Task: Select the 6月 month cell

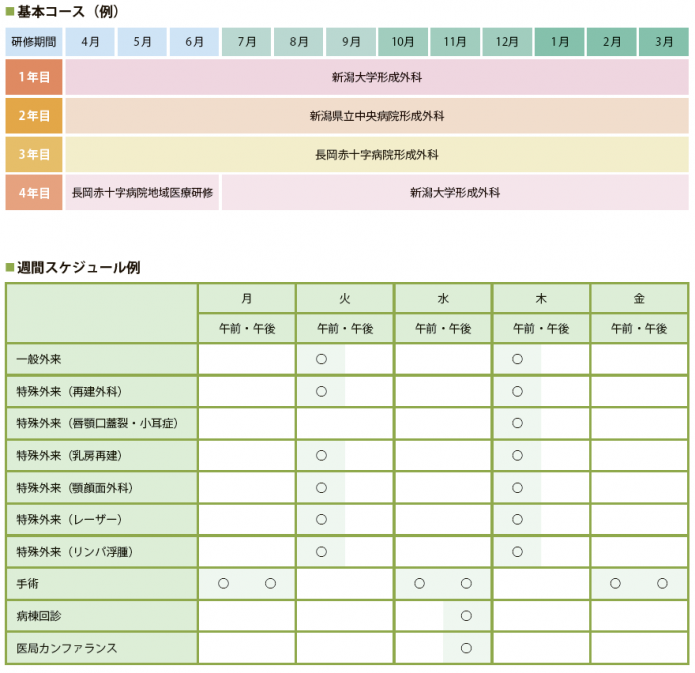Action: [x=194, y=42]
